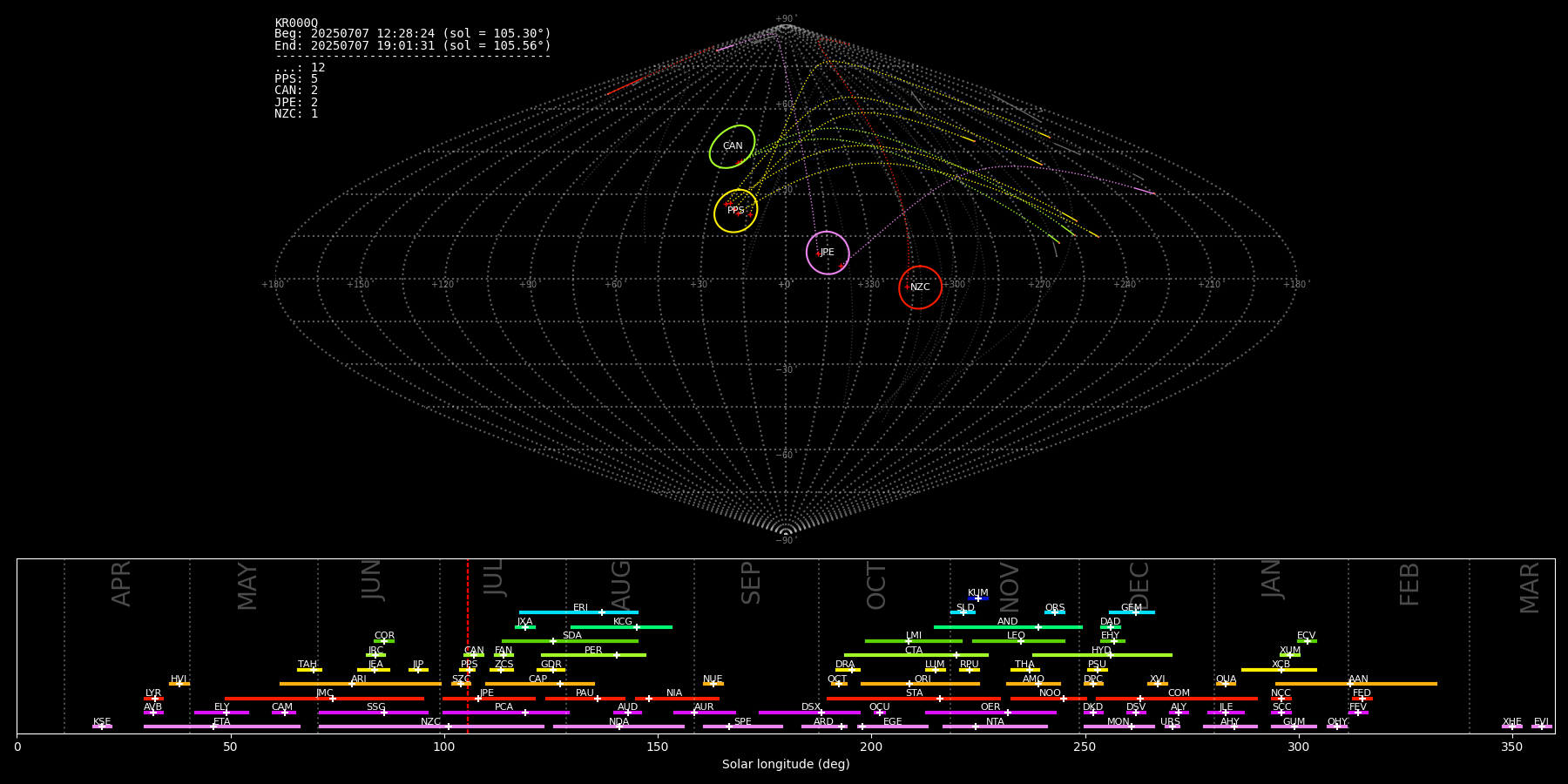Select the KUM shower marker in timeline
The height and width of the screenshot is (784, 1568).
coord(978,598)
